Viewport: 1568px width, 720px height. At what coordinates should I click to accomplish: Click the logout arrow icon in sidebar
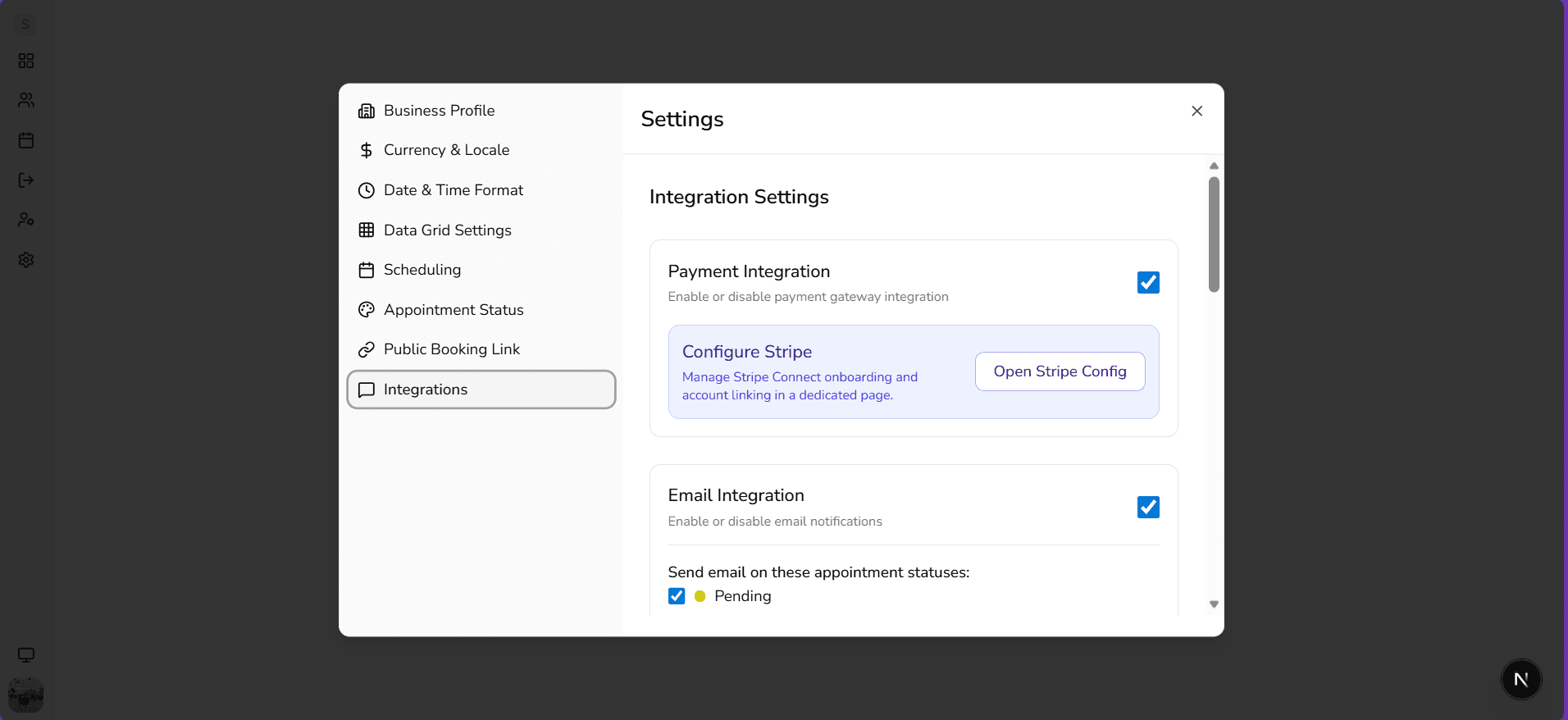point(26,180)
